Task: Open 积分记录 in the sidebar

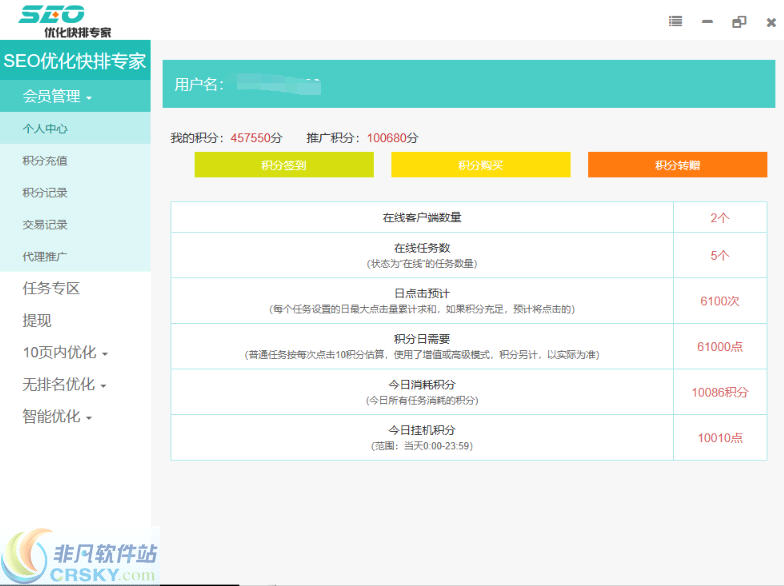Action: point(75,192)
